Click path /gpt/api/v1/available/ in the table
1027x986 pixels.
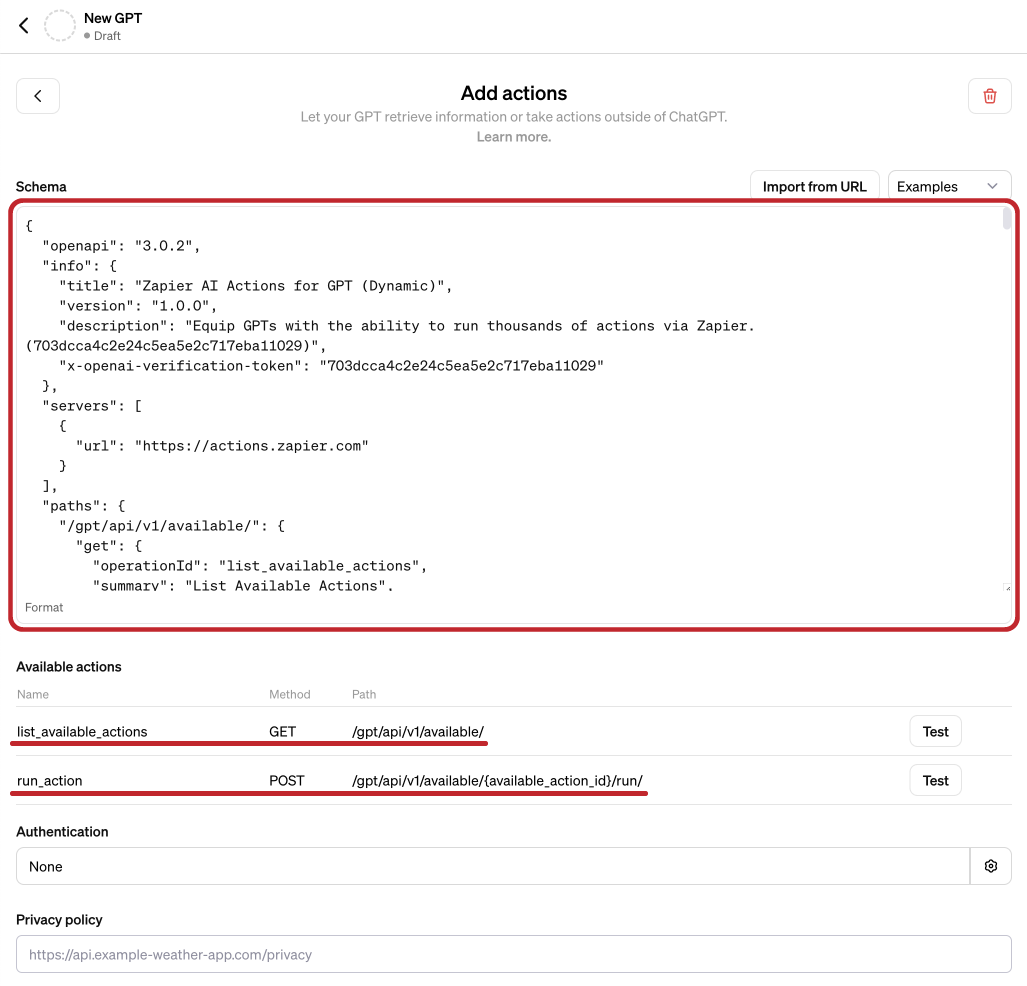coord(418,732)
